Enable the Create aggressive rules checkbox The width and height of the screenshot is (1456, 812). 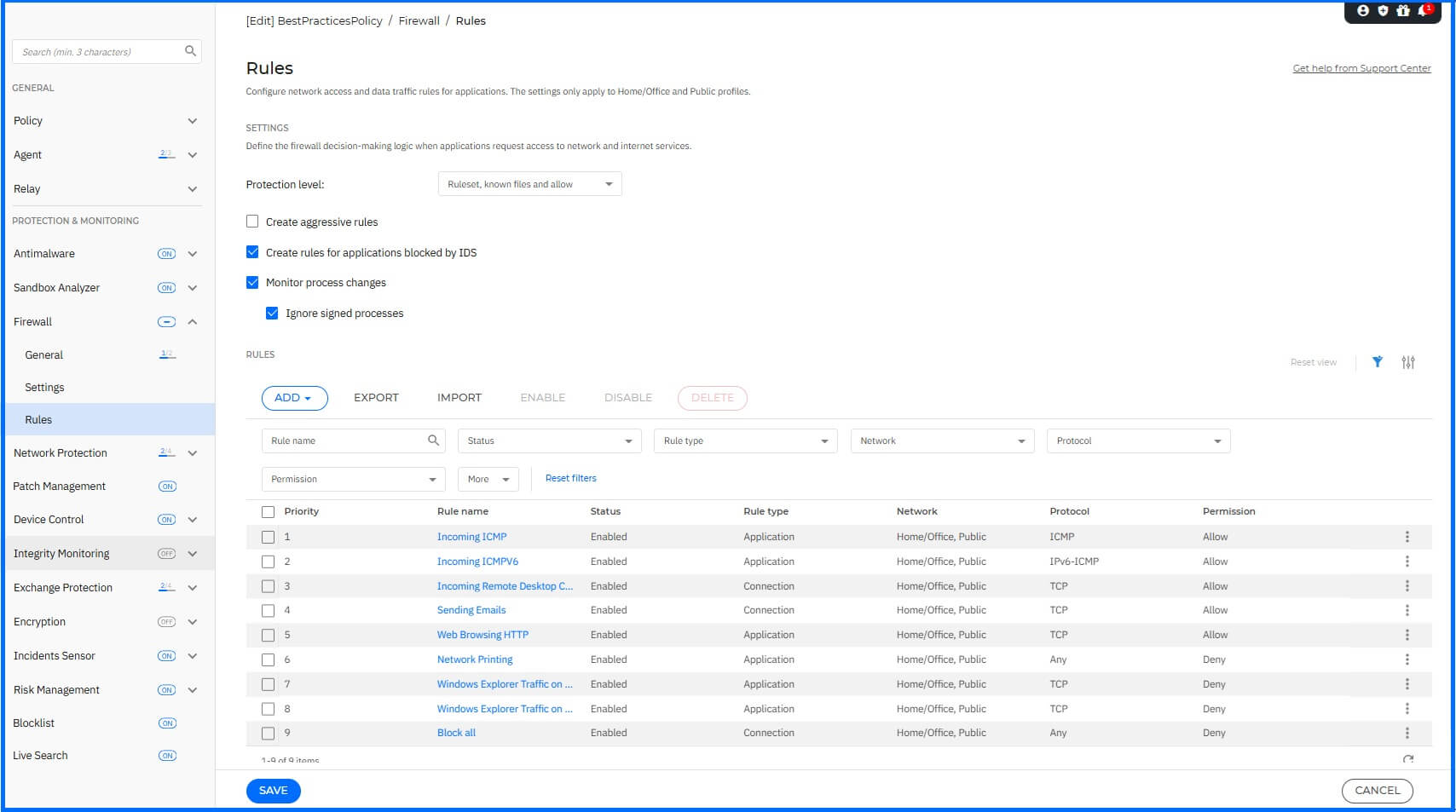[252, 221]
